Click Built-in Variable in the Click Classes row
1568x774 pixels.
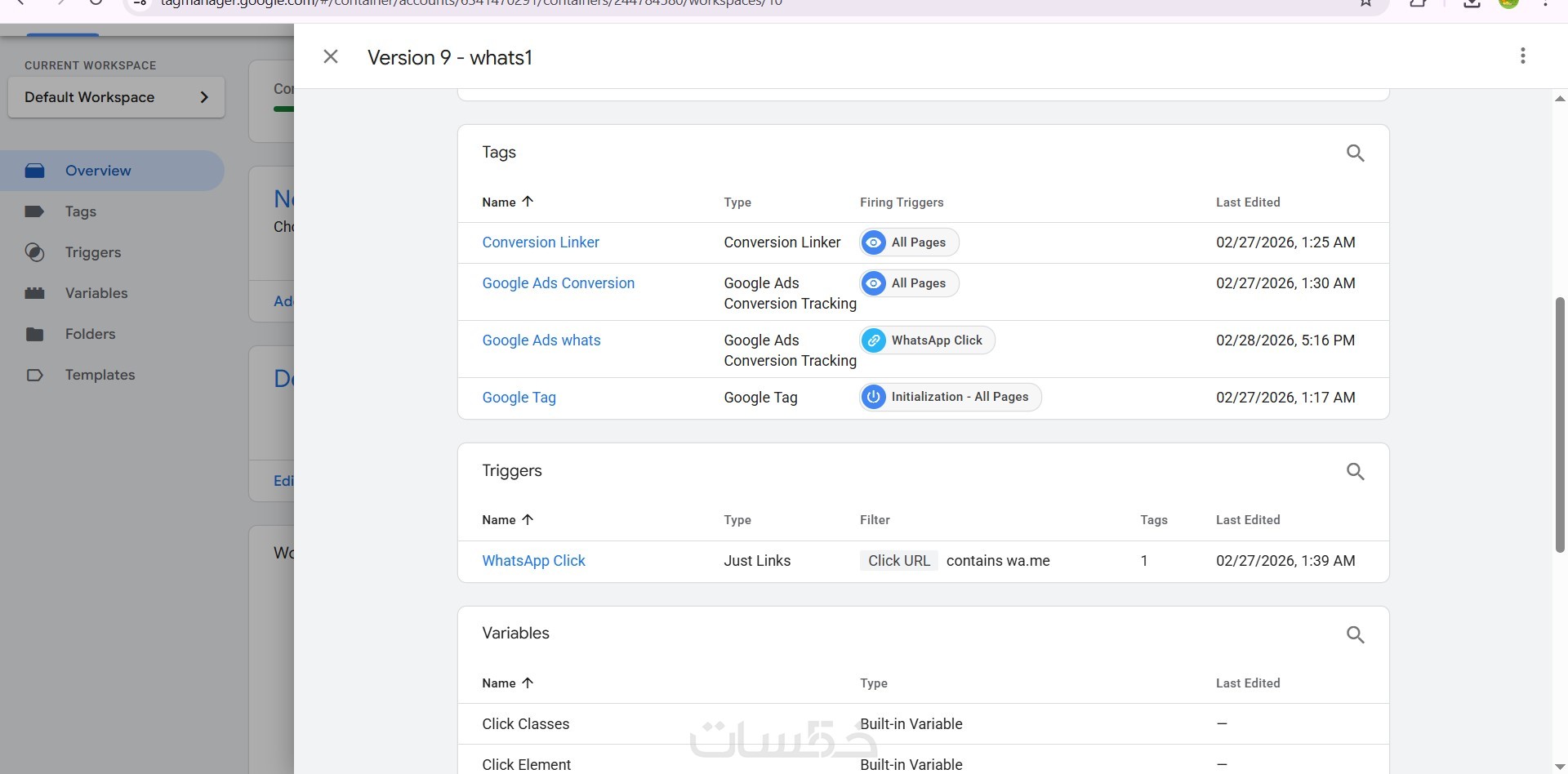[x=911, y=724]
